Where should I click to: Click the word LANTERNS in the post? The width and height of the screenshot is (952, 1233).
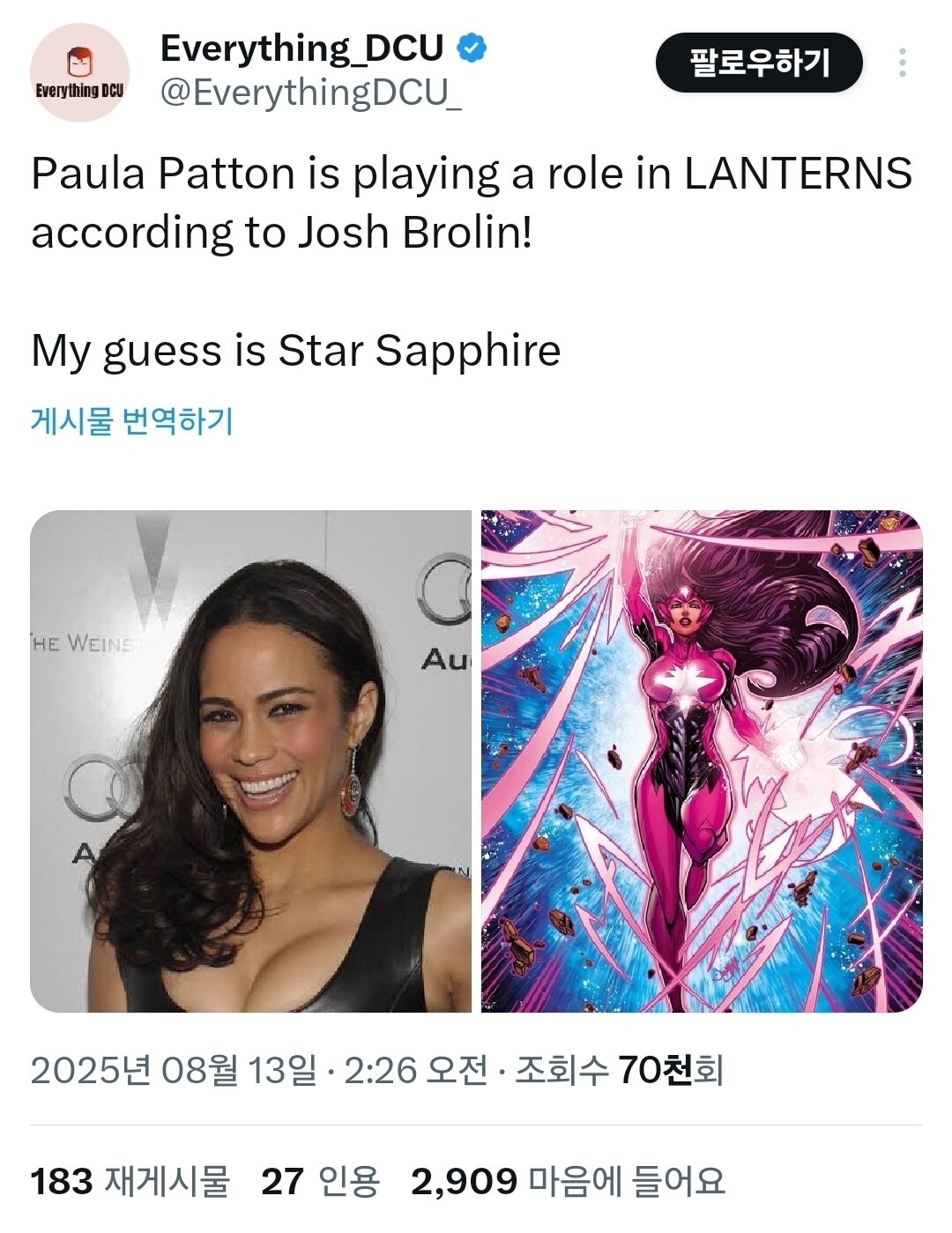click(x=799, y=174)
